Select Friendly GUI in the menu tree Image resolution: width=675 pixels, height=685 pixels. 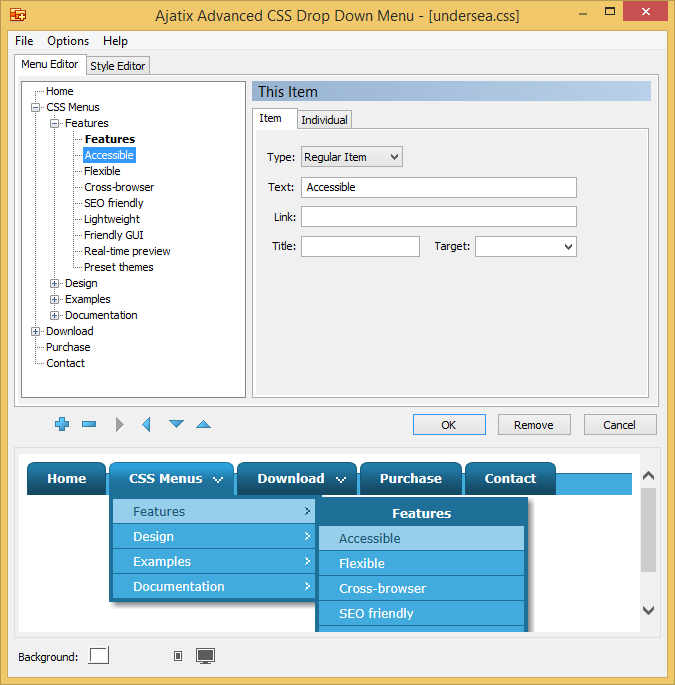point(114,235)
